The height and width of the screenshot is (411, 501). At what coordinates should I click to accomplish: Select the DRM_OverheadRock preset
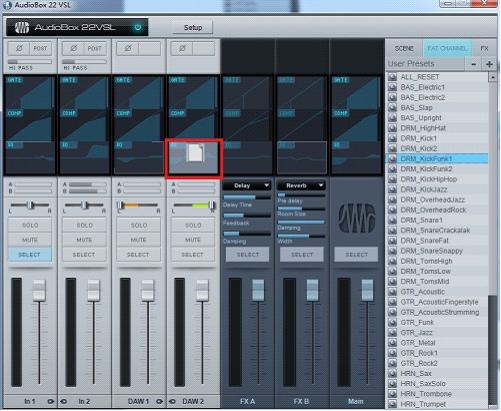tap(437, 210)
